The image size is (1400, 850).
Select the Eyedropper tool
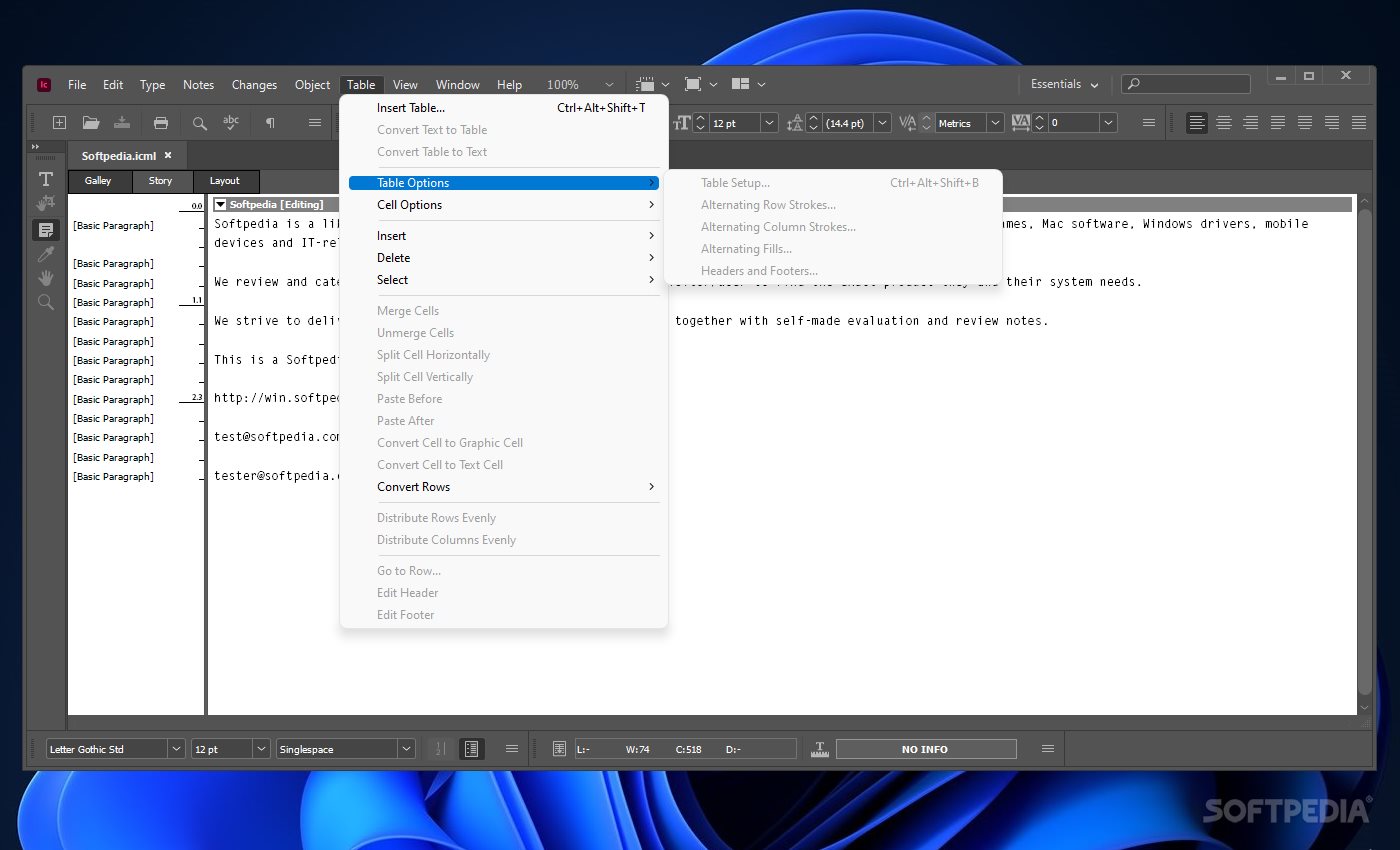(45, 254)
